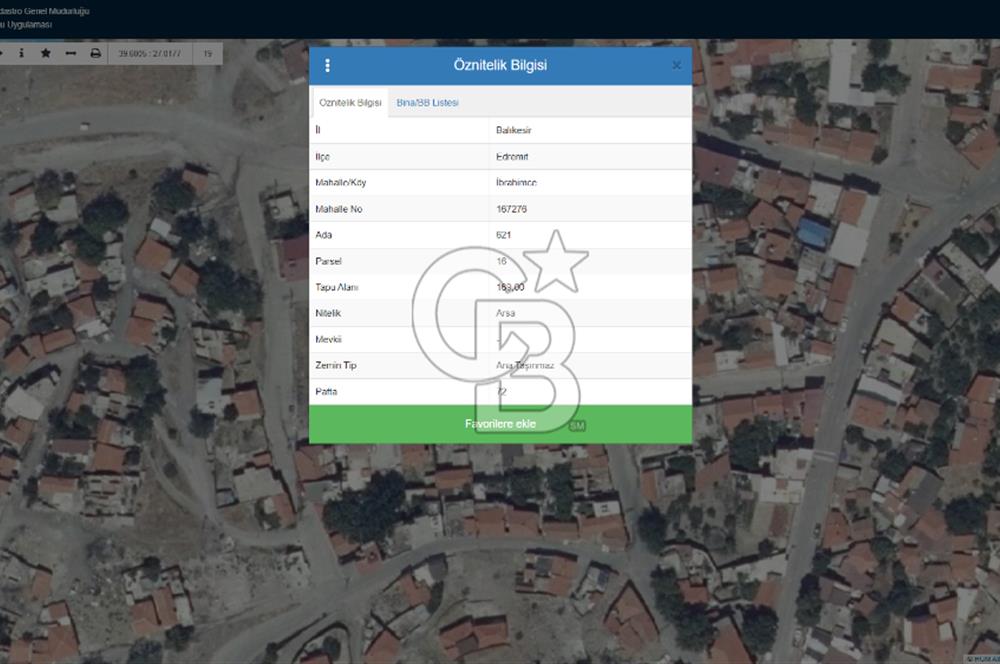Click the Zemin Tip row label

[336, 365]
